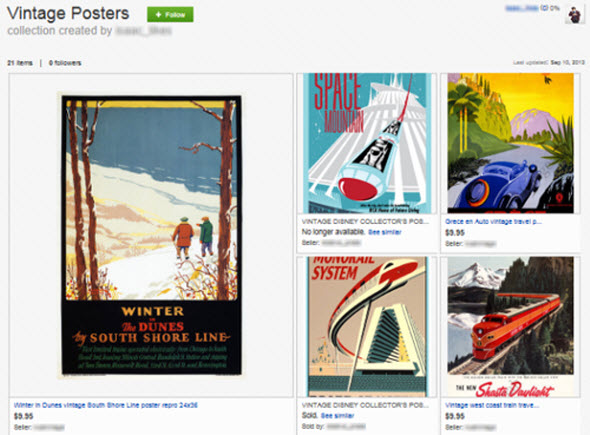590x435 pixels.
Task: Open the Winter in Dunes poster thumbnail
Action: (151, 235)
